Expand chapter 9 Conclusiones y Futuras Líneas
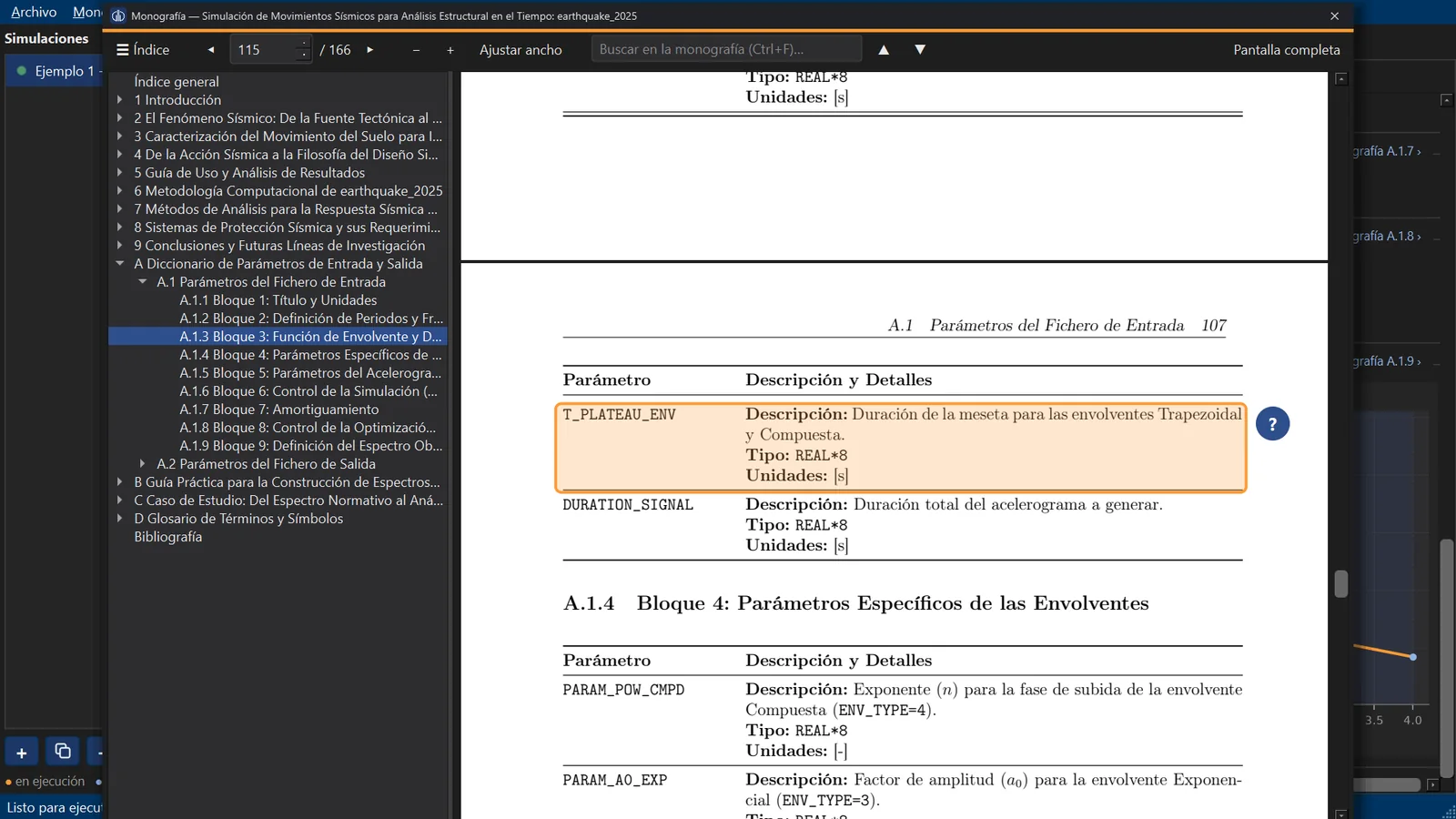The height and width of the screenshot is (819, 1456). click(119, 246)
